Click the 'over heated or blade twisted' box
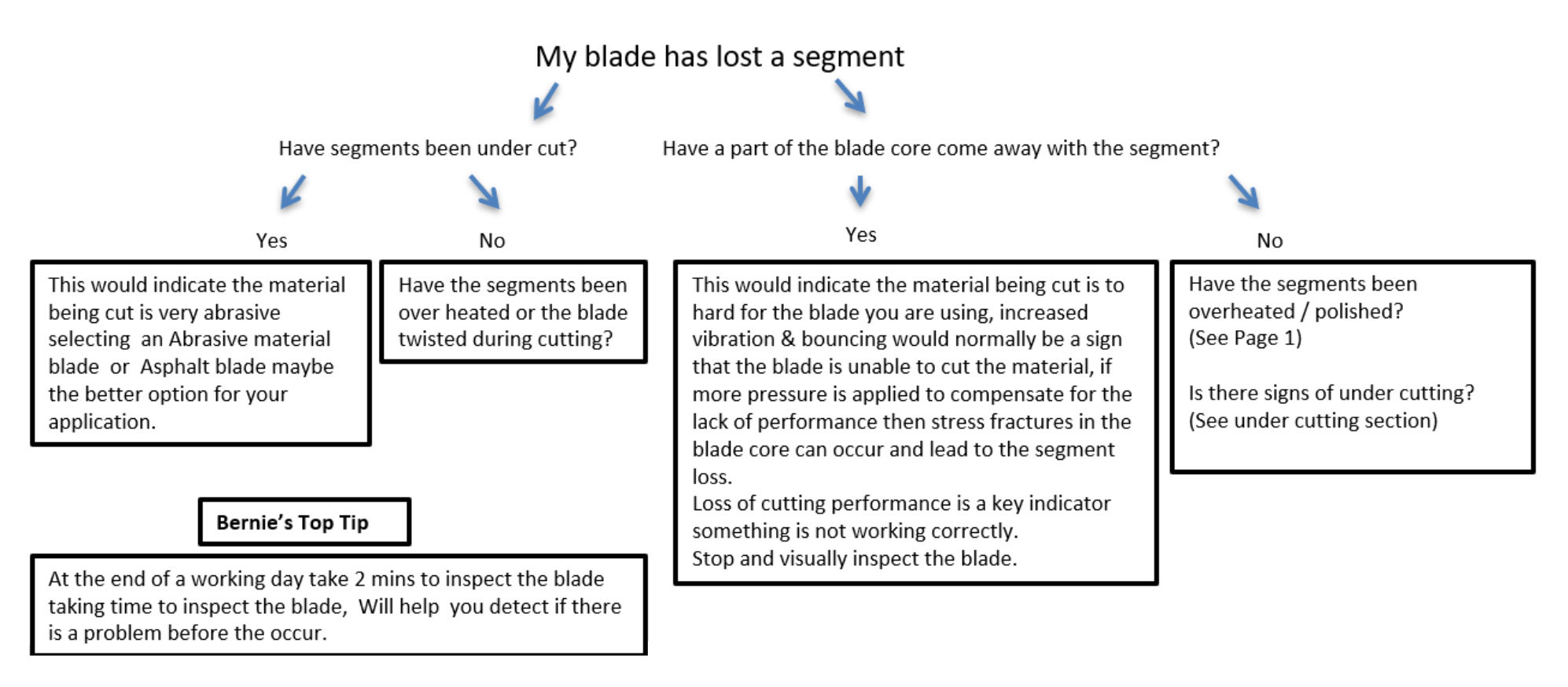 tap(513, 312)
